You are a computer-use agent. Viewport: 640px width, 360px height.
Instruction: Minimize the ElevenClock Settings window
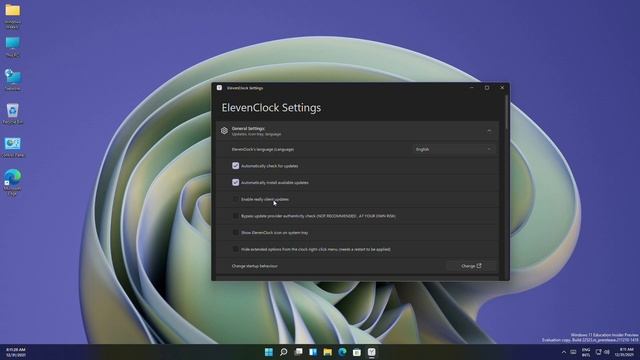point(471,88)
